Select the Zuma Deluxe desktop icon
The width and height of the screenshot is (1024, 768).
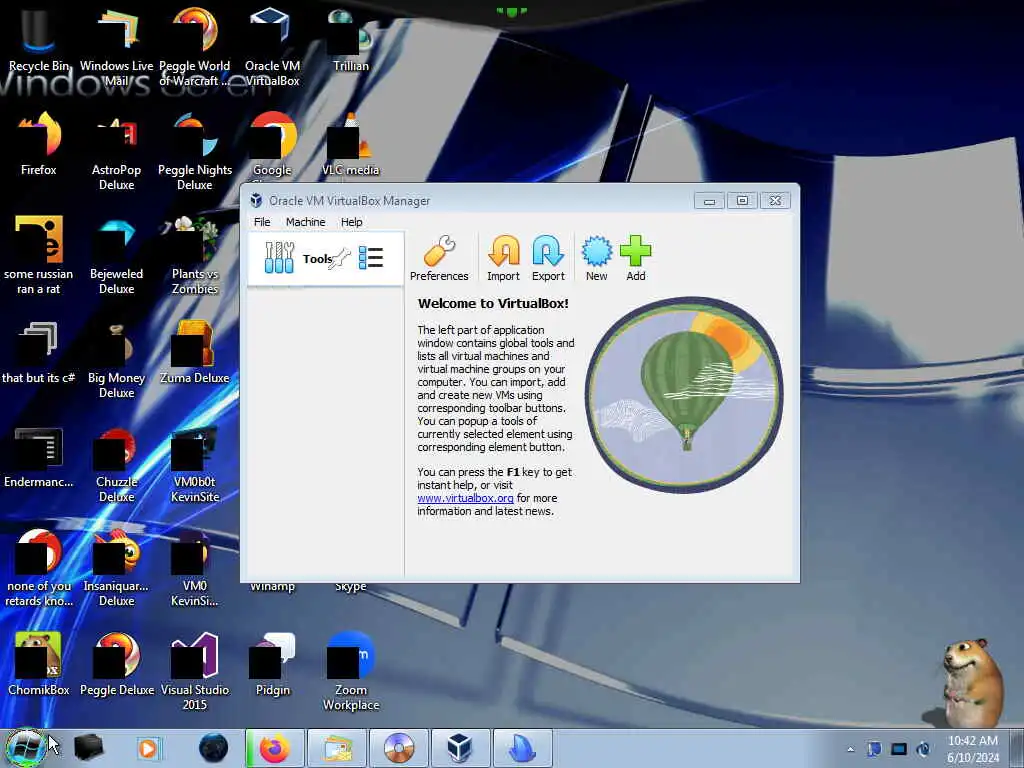point(195,351)
